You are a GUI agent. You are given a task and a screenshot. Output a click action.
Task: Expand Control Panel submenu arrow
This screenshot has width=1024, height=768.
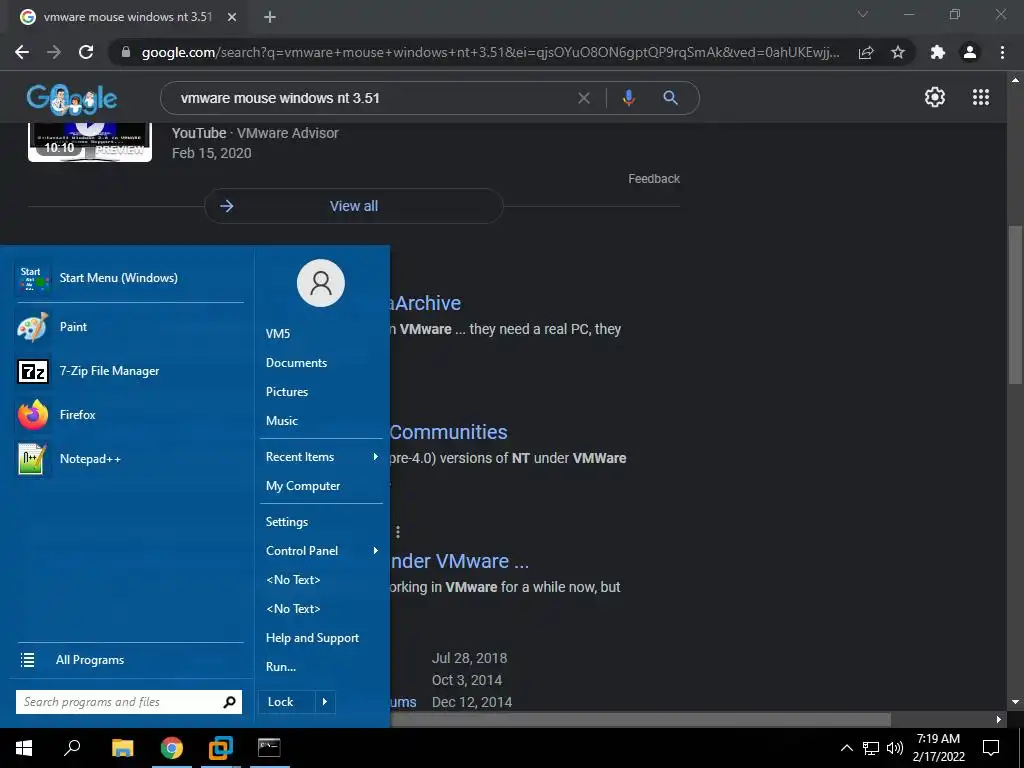tap(376, 551)
